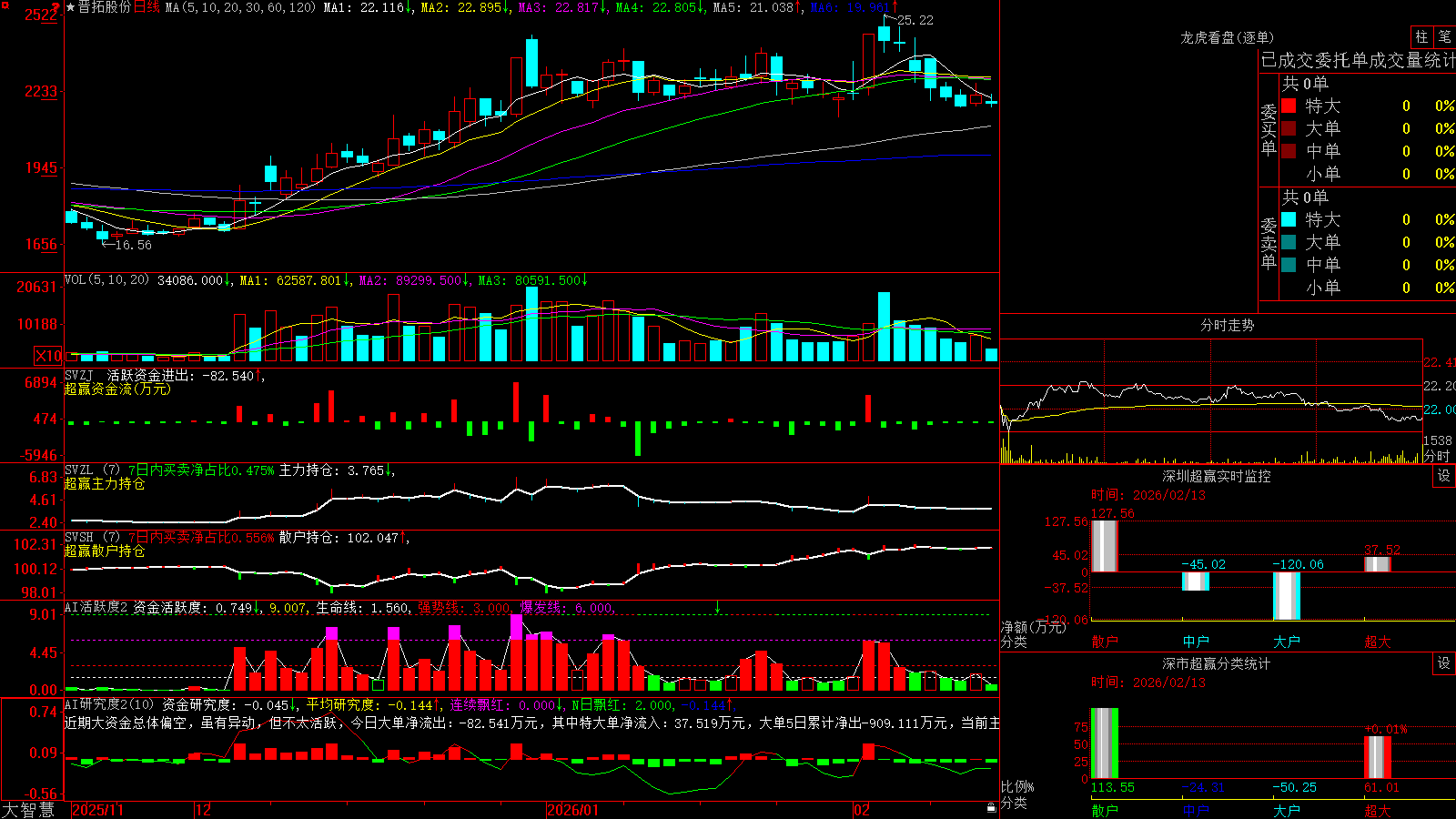Open 设 settings for 深市超赢分类统计
The image size is (1456, 819).
coord(1444,663)
